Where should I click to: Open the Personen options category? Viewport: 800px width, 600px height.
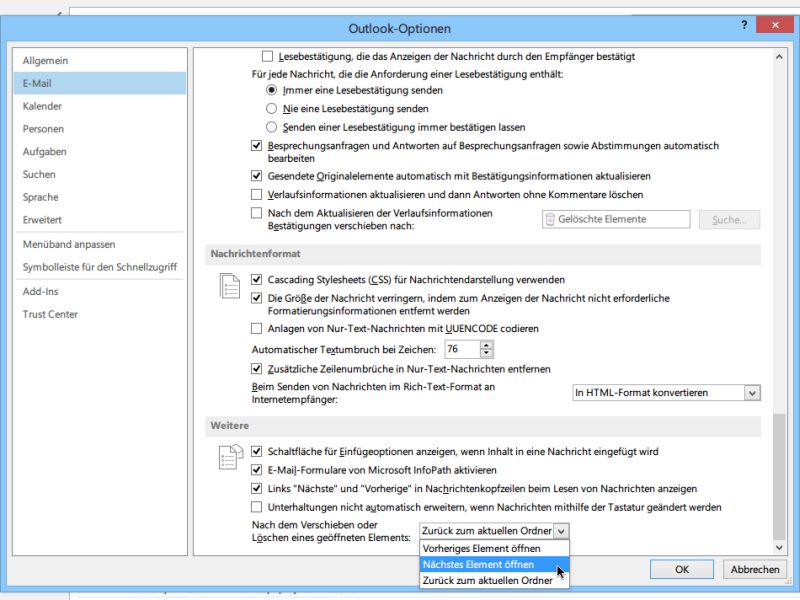coord(100,129)
